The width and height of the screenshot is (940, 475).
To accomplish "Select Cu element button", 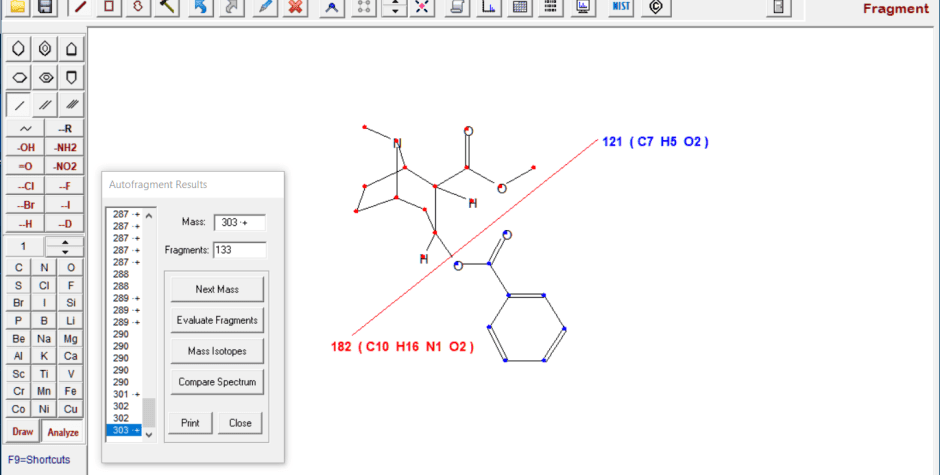I will [71, 409].
